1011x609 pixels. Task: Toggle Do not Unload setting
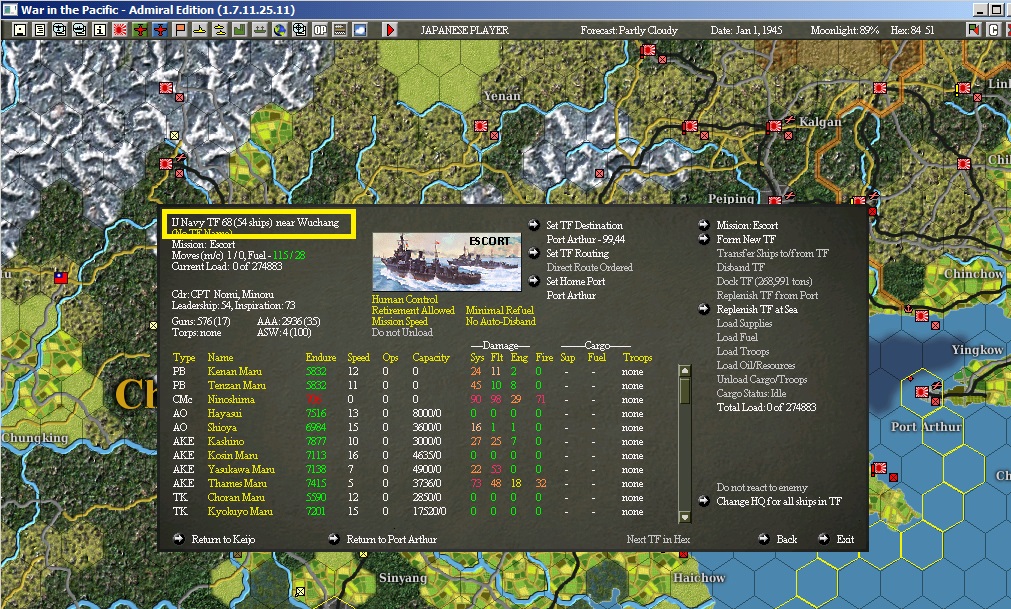402,332
